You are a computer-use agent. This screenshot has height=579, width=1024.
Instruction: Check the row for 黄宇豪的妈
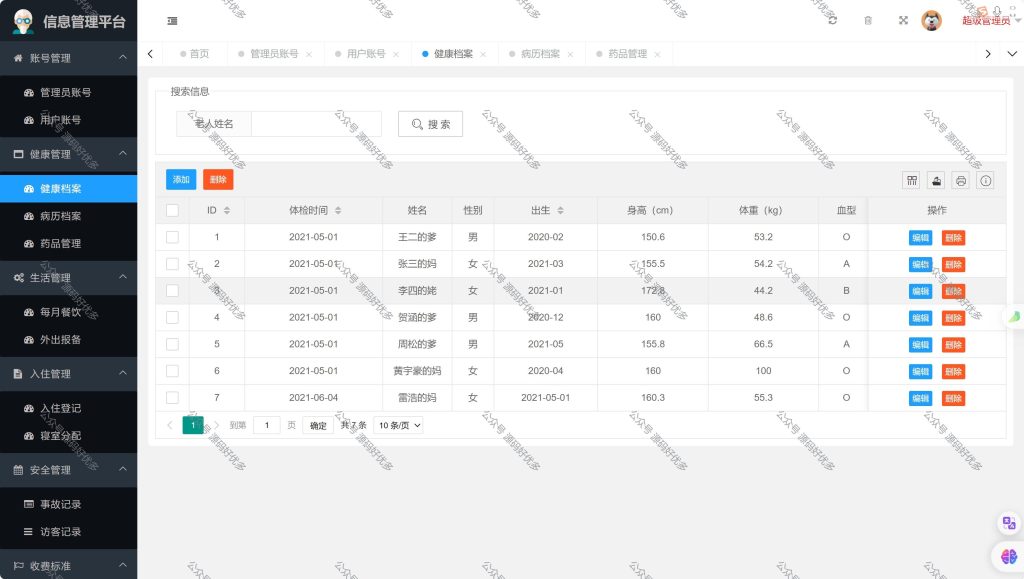[x=172, y=371]
